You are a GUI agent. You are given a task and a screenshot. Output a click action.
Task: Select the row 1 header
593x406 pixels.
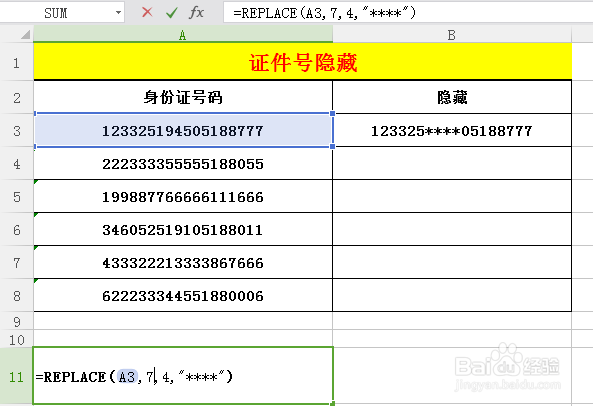pyautogui.click(x=17, y=62)
